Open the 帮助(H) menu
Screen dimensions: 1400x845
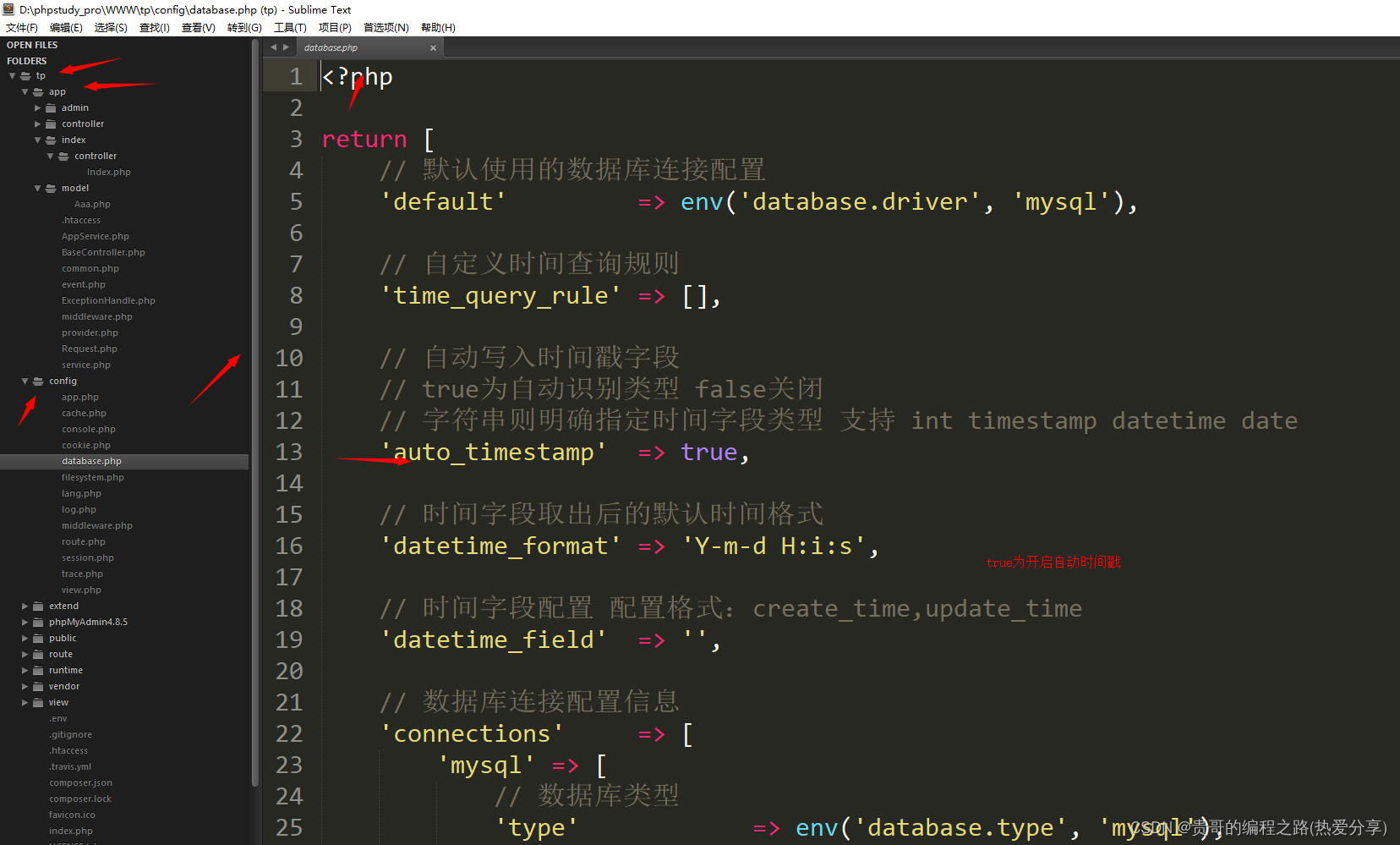(438, 28)
